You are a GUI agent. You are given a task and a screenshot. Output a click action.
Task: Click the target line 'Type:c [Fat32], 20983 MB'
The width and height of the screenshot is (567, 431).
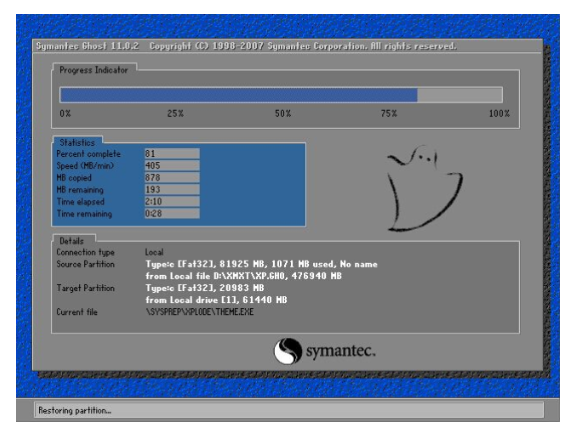coord(205,288)
